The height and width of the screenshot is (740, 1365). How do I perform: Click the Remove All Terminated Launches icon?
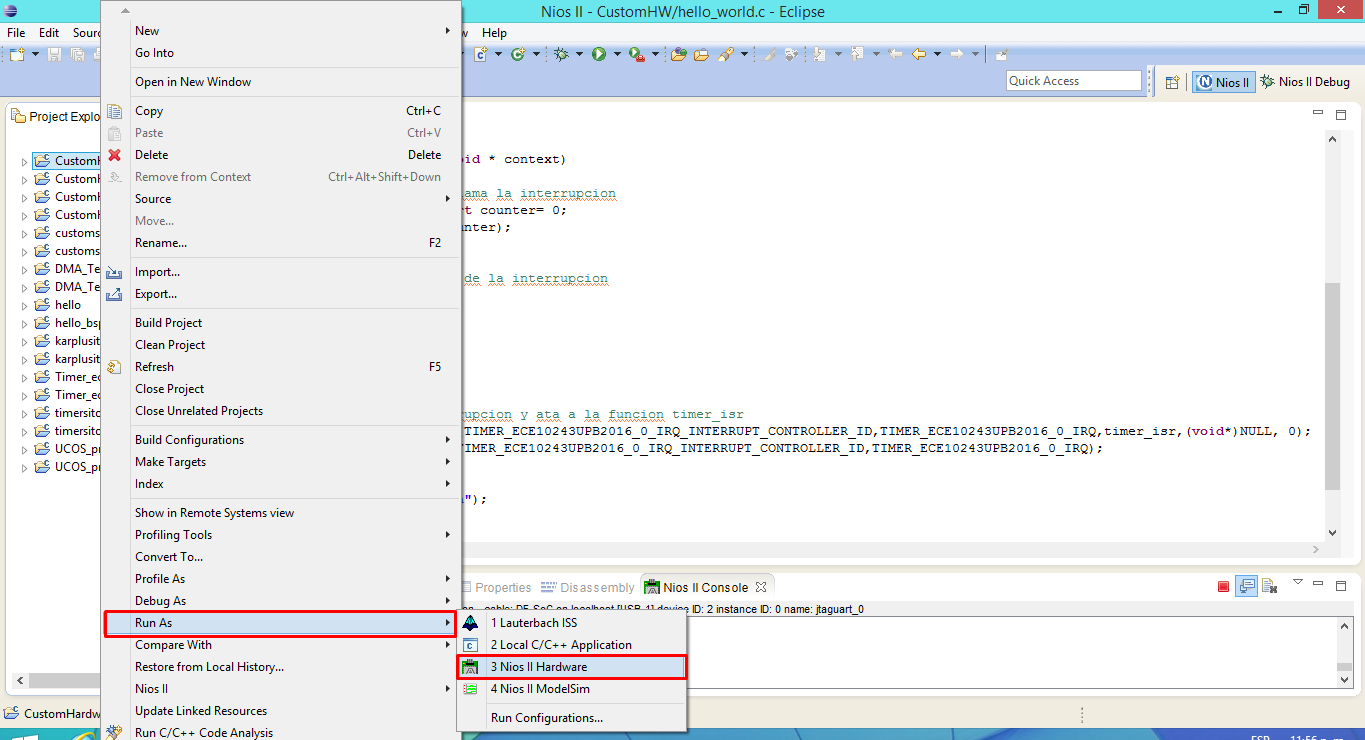click(x=1269, y=586)
